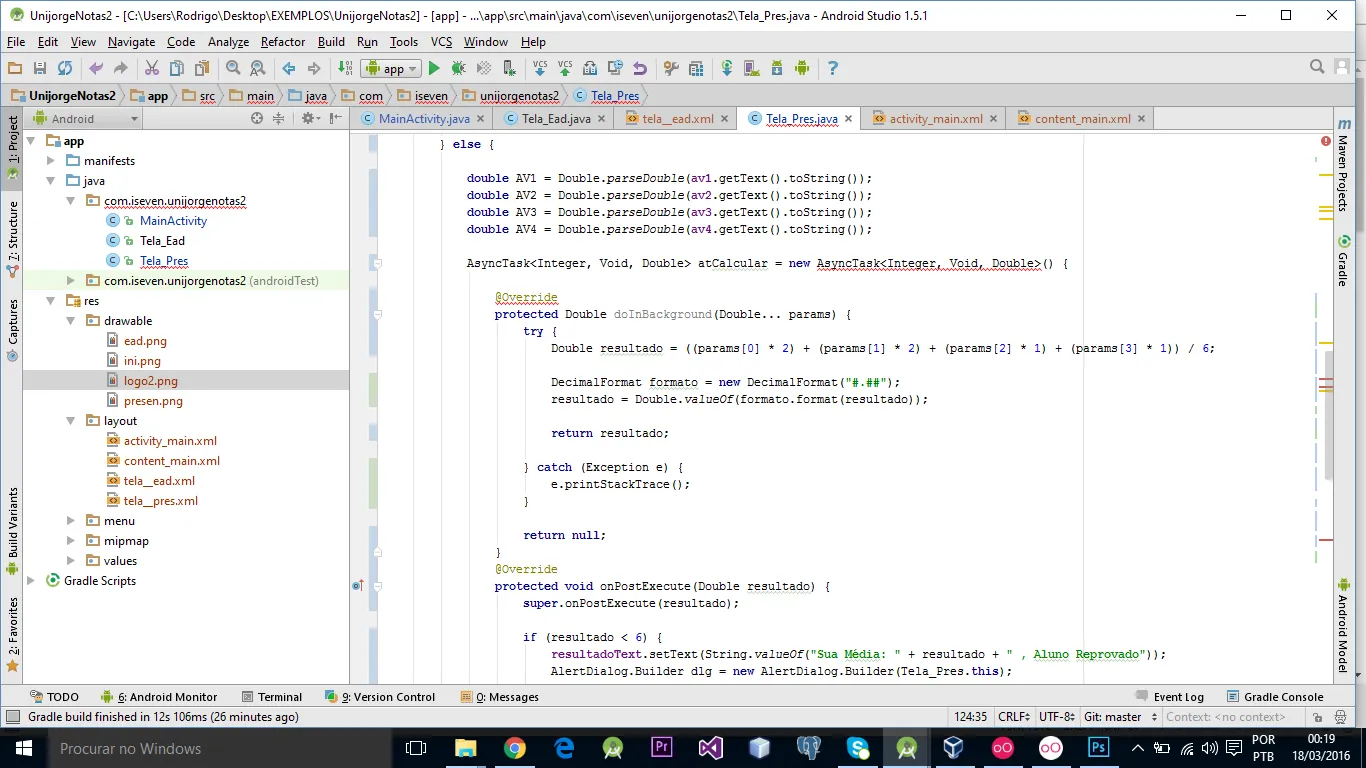Image resolution: width=1366 pixels, height=768 pixels.
Task: Click the Save All floppy disk icon
Action: click(x=40, y=68)
